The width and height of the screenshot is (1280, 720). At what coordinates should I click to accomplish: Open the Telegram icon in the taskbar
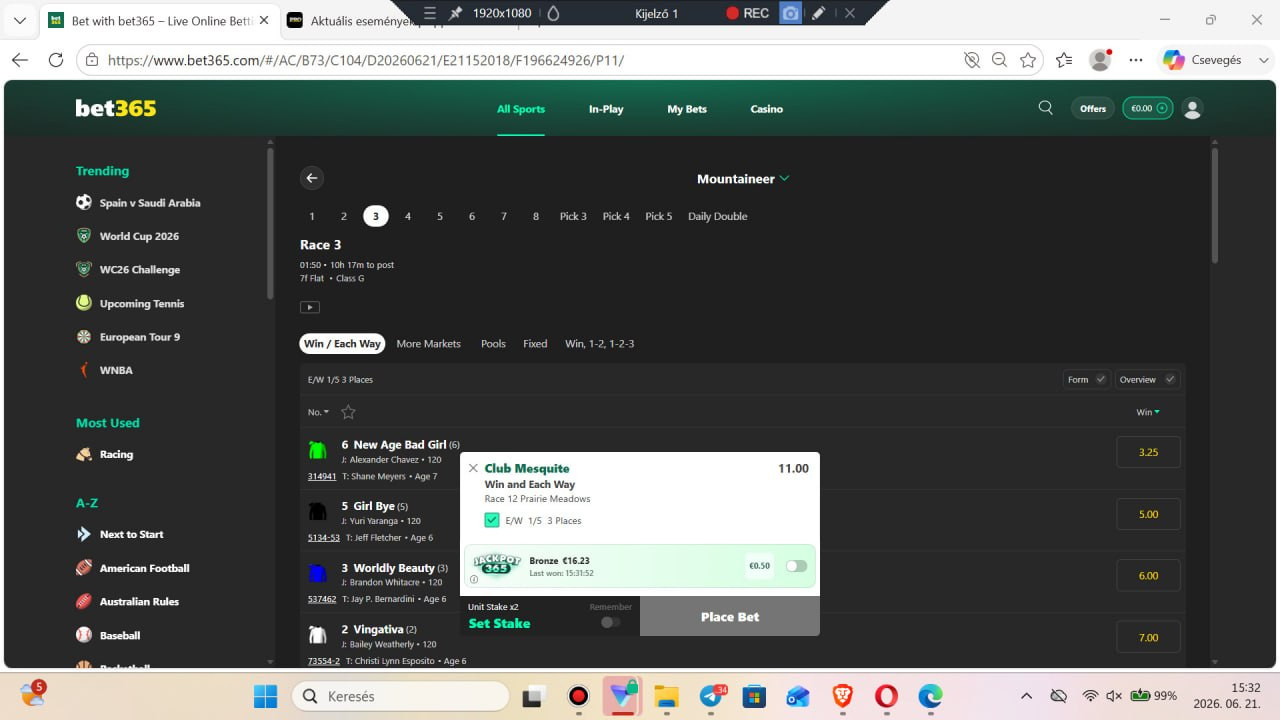(712, 696)
